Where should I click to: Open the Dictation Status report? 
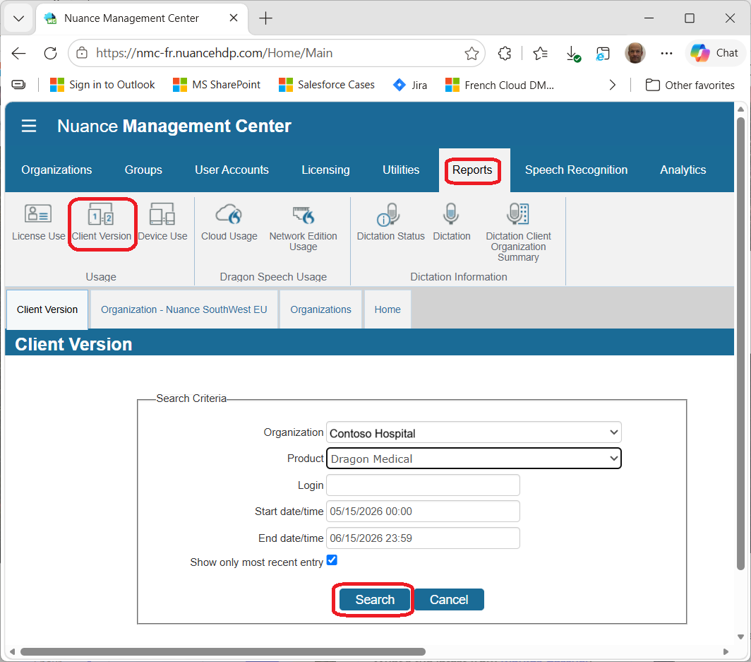pos(390,222)
